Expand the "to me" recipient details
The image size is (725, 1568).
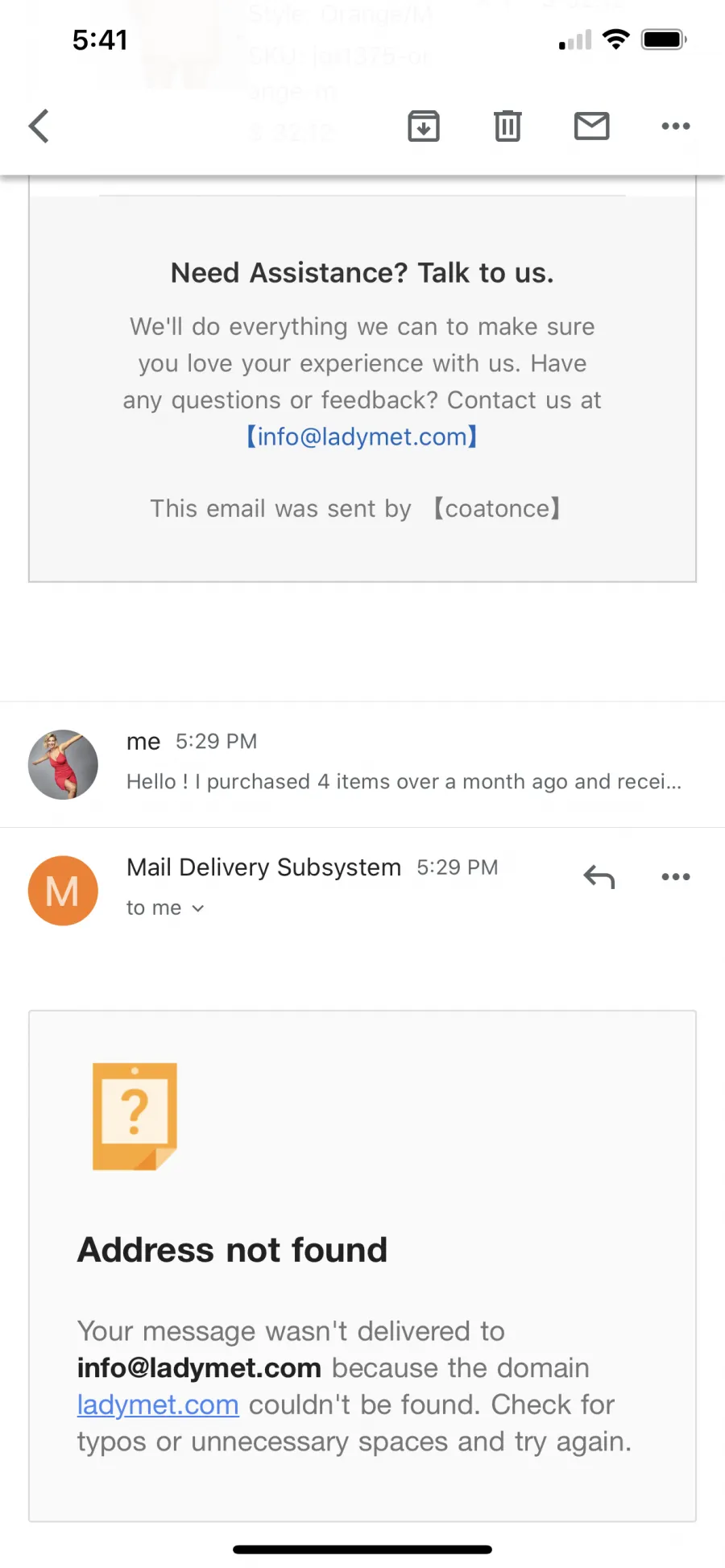[165, 908]
